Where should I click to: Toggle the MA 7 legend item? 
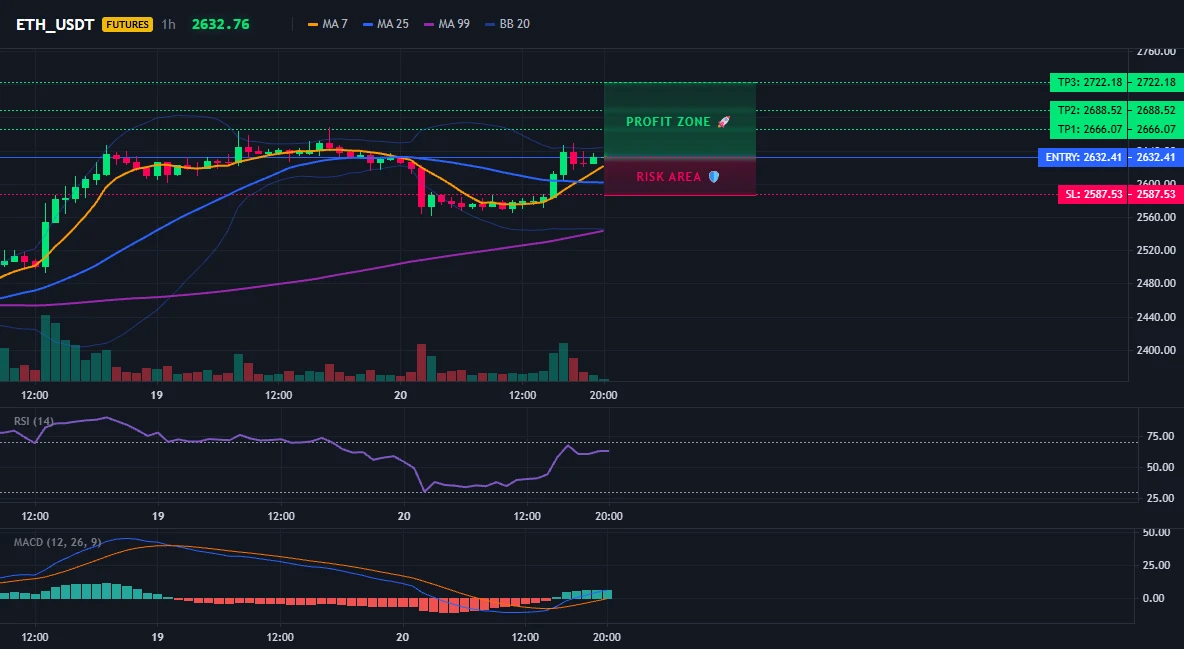(328, 24)
